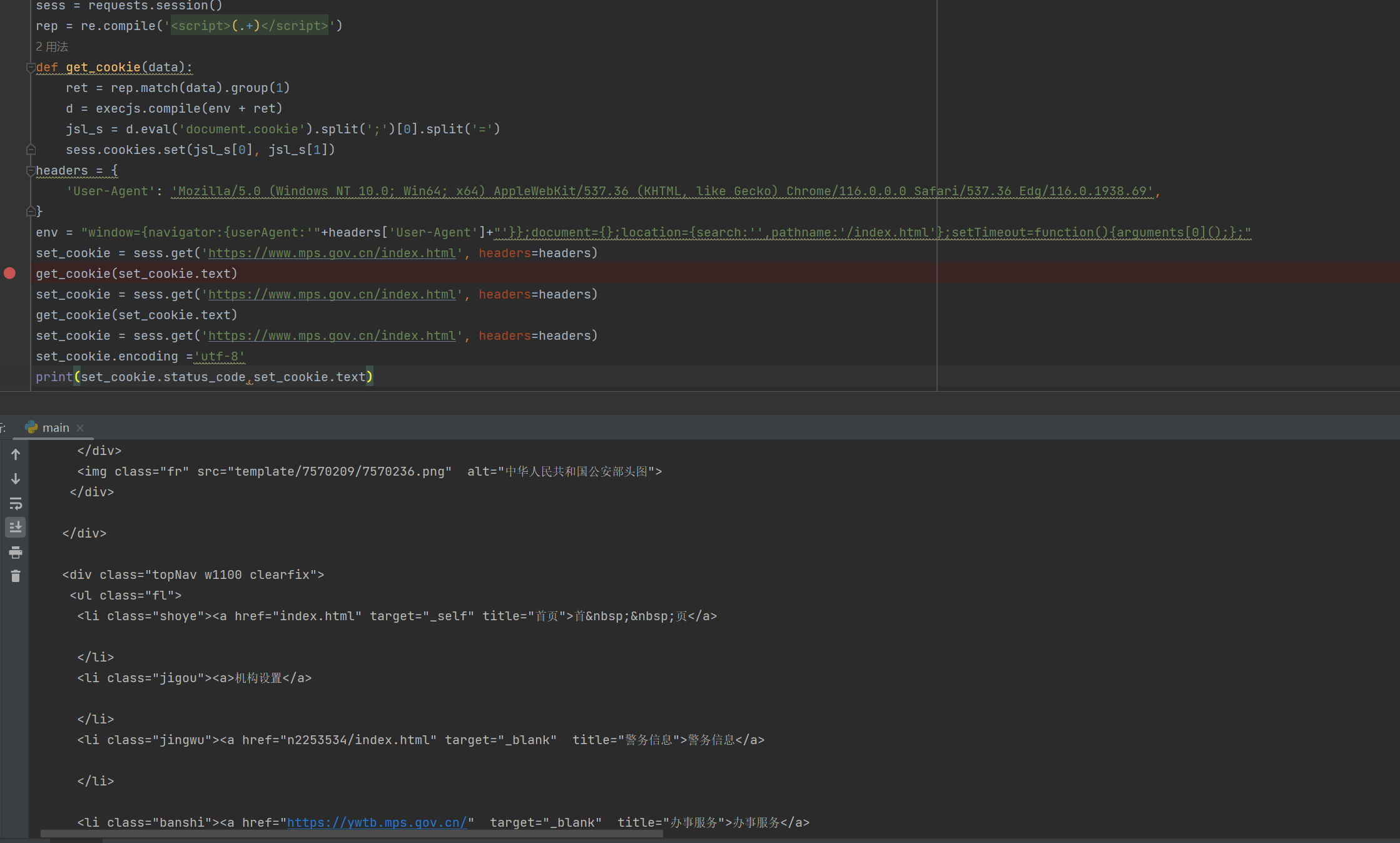Select the main run tab
Image resolution: width=1400 pixels, height=843 pixels.
(x=55, y=427)
